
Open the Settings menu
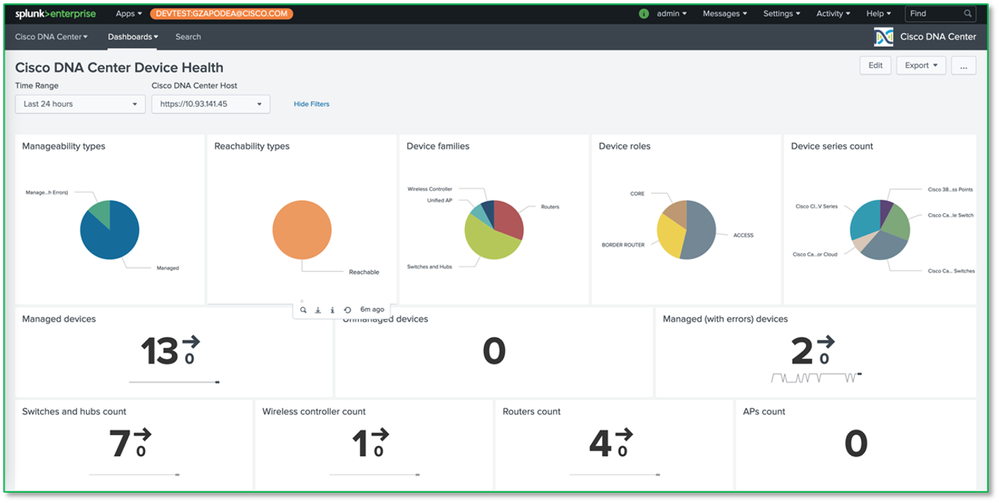coord(782,13)
